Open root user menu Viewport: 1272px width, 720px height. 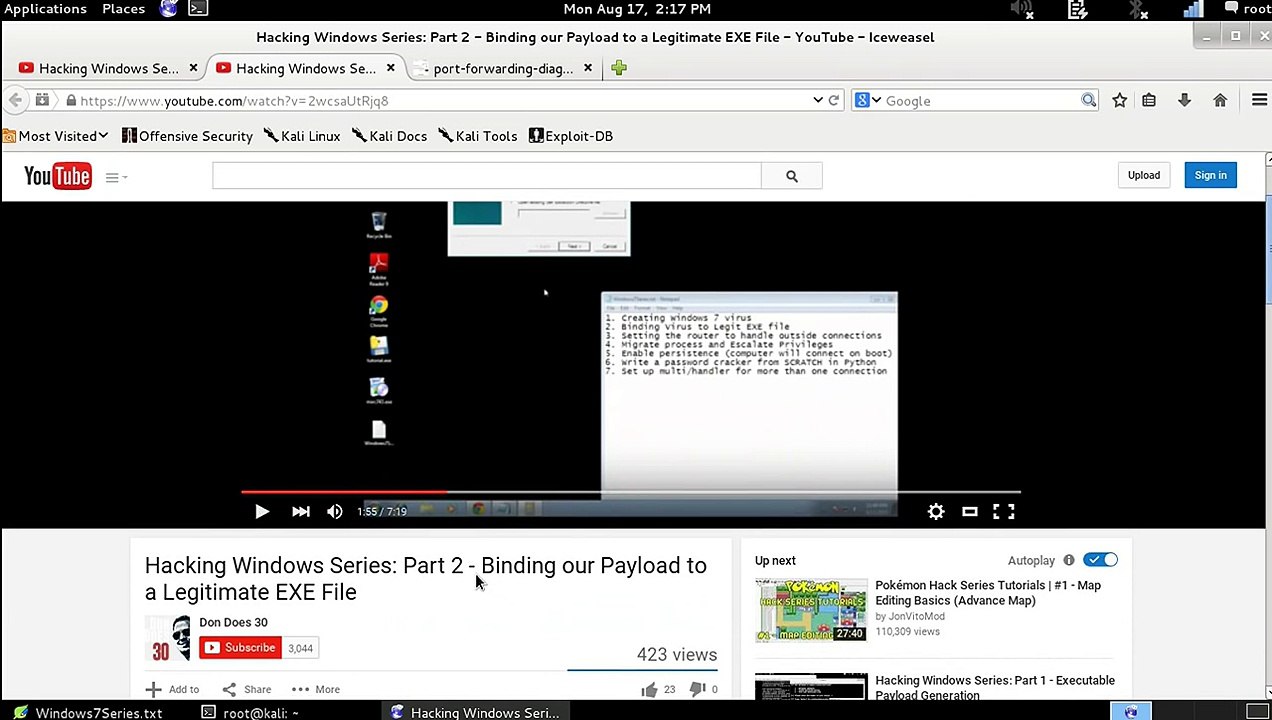tap(1249, 9)
